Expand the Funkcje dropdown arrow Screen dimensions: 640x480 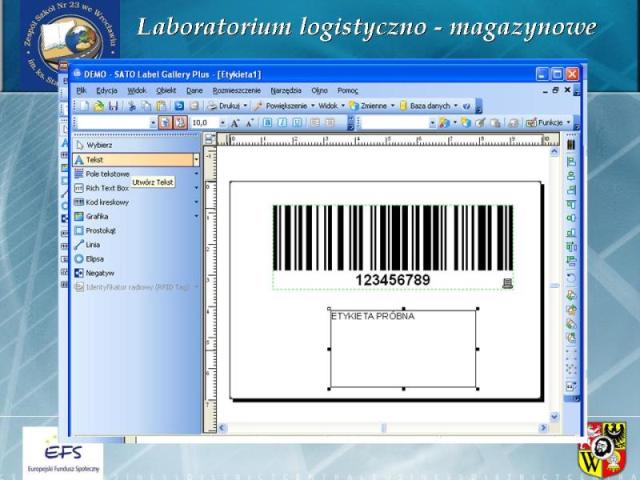(568, 122)
